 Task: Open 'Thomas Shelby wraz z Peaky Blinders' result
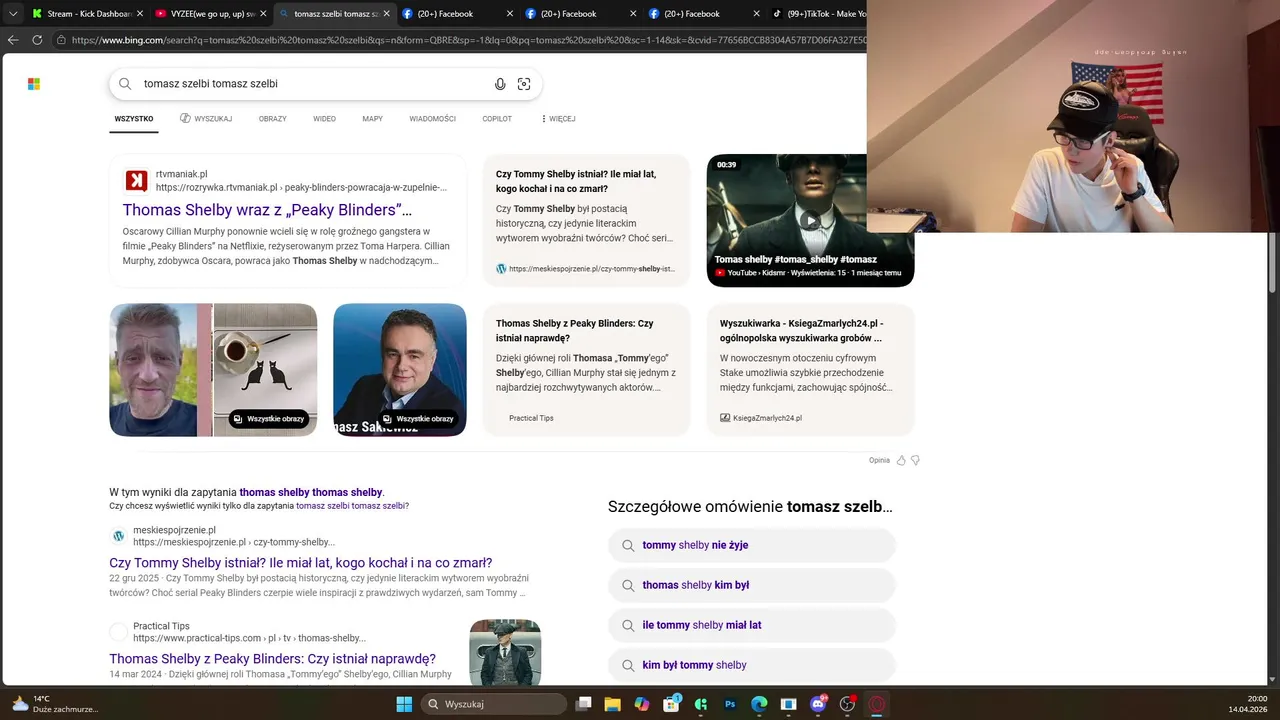(267, 210)
